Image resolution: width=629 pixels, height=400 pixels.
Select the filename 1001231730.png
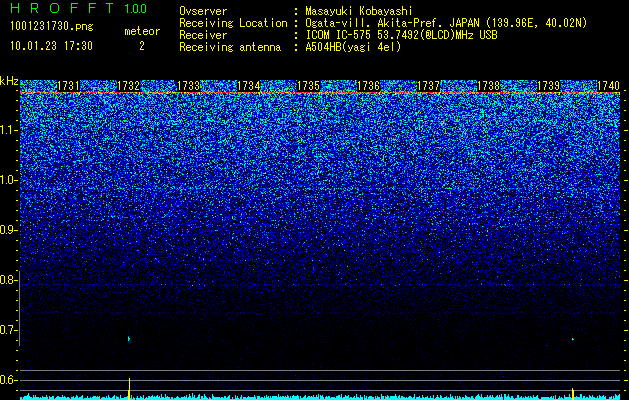(52, 27)
